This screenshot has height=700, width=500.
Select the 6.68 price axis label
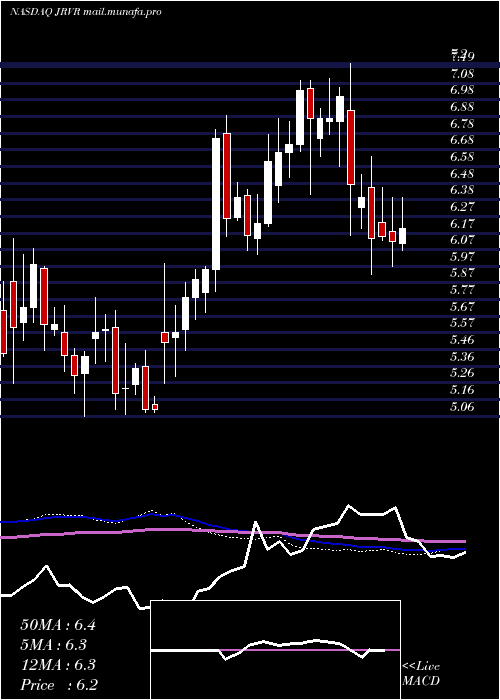point(462,140)
